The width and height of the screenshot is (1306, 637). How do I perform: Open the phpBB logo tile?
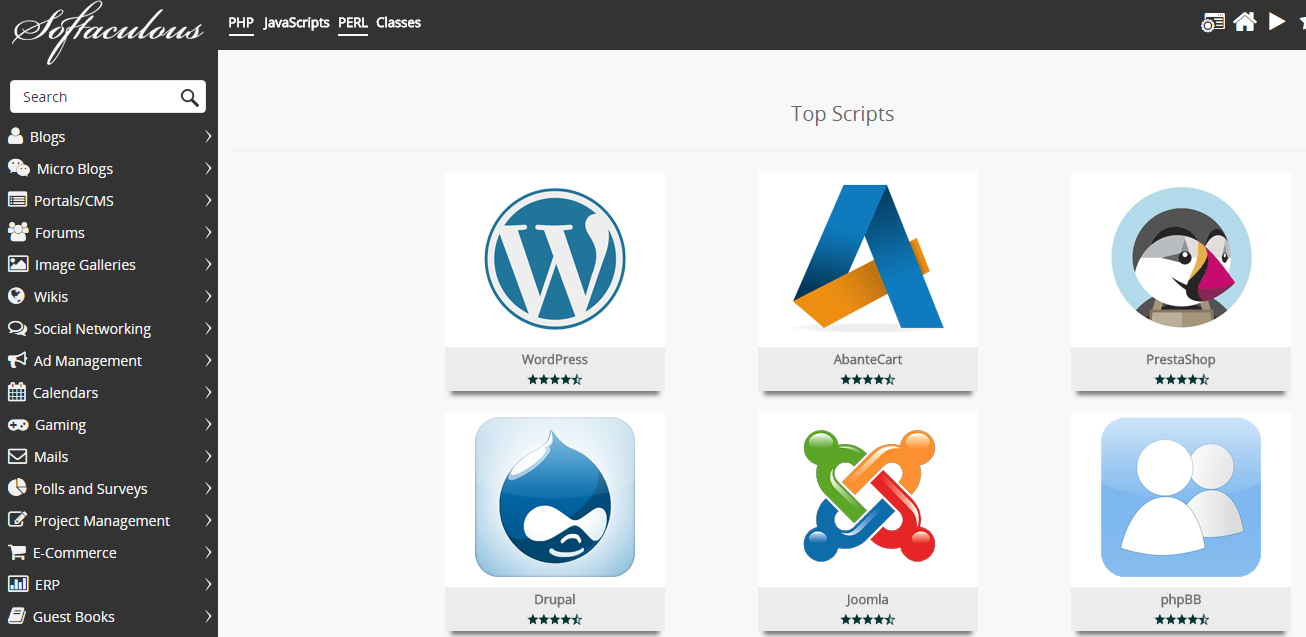1181,498
